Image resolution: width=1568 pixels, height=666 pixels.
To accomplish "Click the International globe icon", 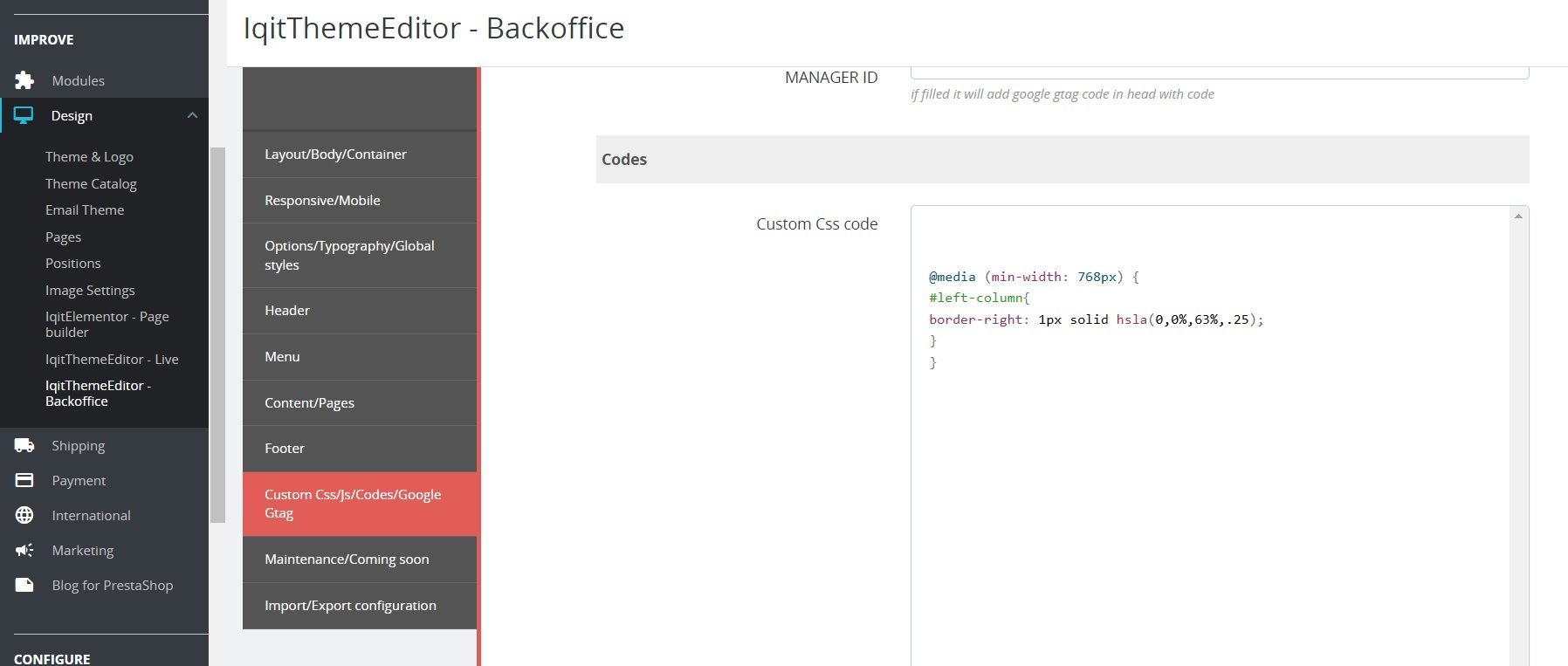I will tap(24, 515).
